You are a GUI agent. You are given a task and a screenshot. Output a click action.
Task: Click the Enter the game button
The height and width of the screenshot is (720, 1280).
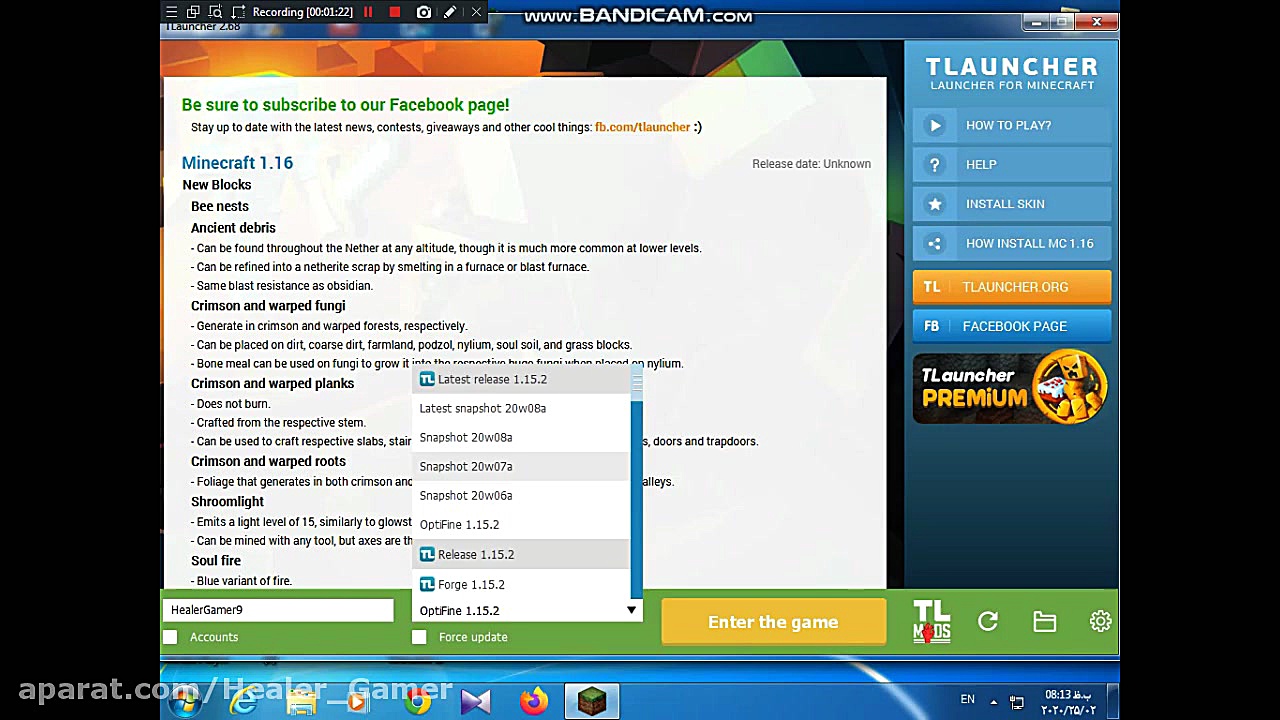pyautogui.click(x=773, y=622)
